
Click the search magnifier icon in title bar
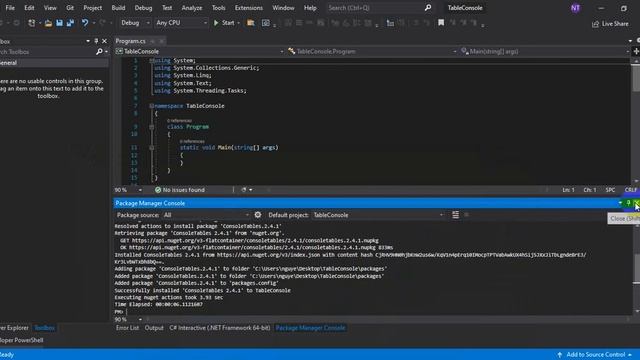[428, 8]
